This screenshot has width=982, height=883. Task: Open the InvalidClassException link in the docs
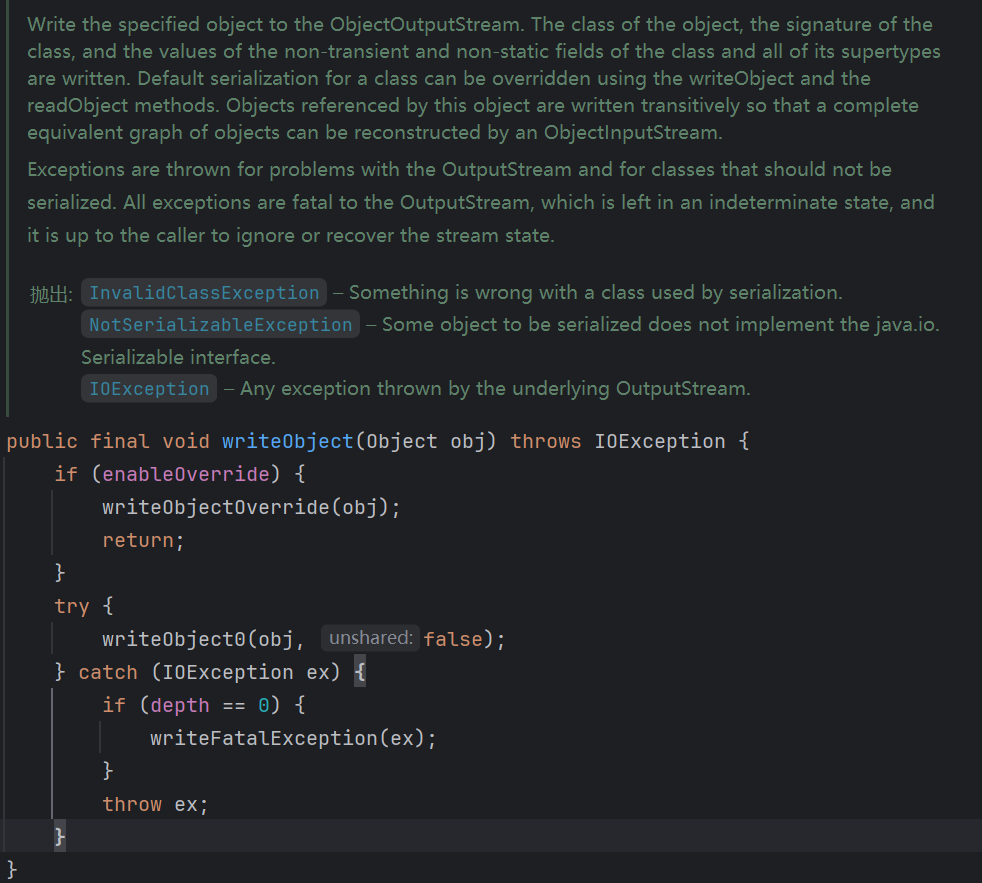click(204, 293)
